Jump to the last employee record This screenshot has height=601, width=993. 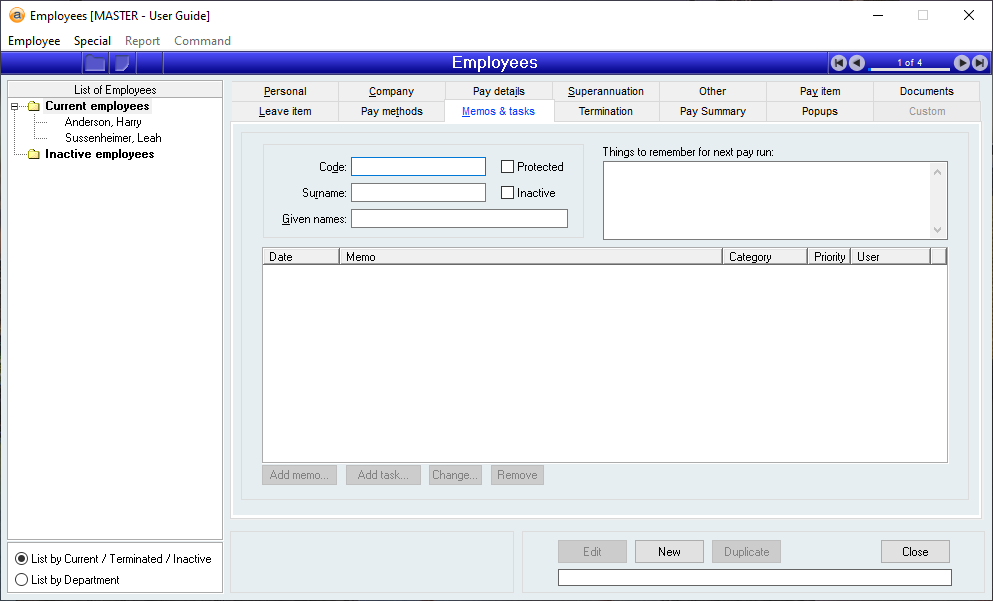pyautogui.click(x=980, y=63)
